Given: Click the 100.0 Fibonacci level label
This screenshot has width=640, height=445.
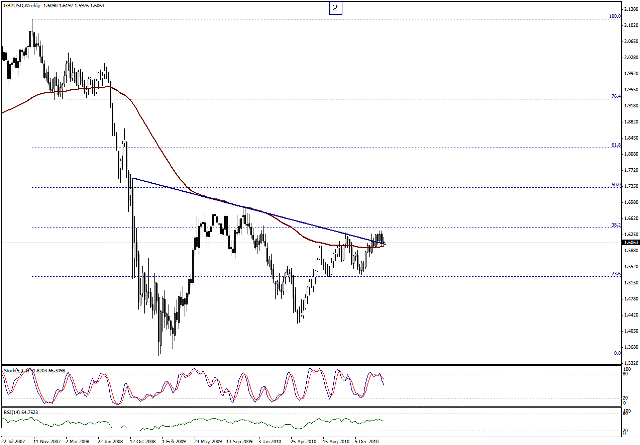Looking at the screenshot, I should pyautogui.click(x=616, y=17).
